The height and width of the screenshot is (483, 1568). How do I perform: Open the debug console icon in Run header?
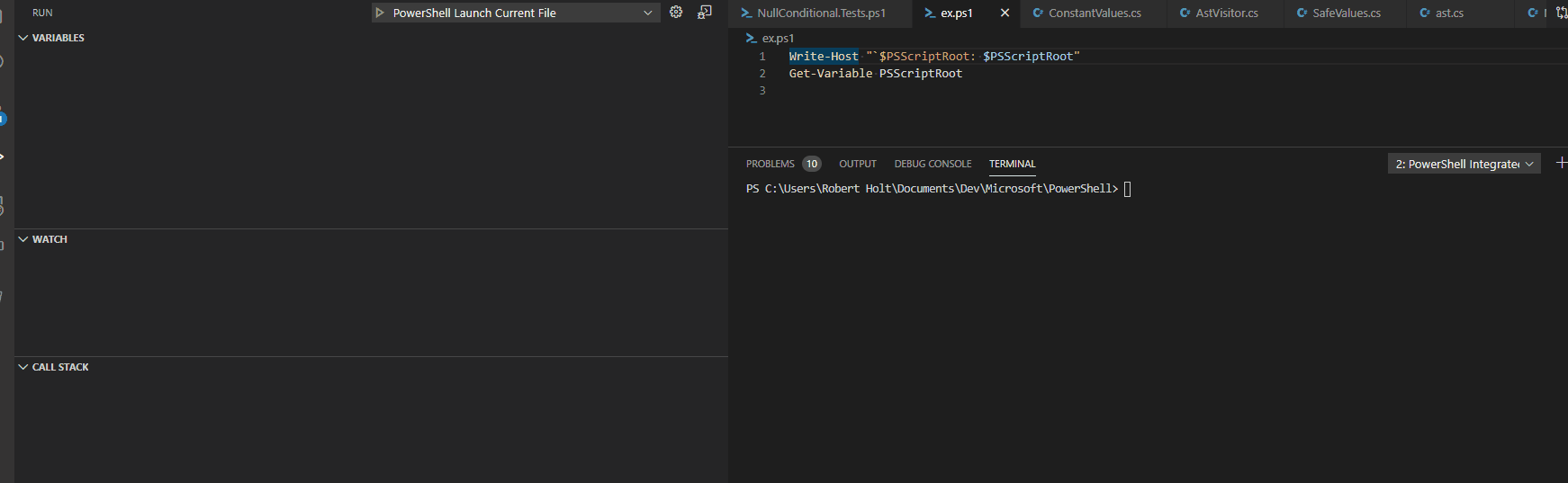coord(705,12)
